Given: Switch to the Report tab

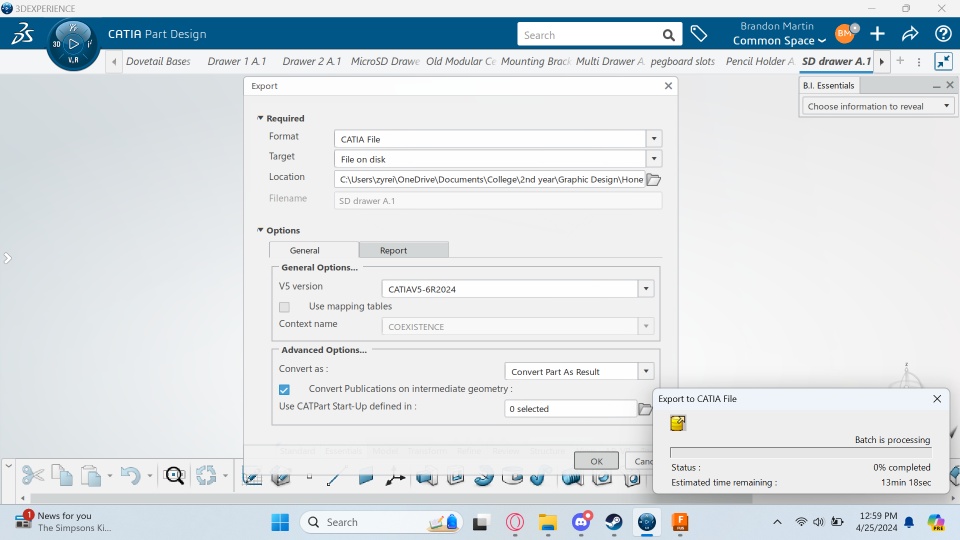Looking at the screenshot, I should tap(404, 250).
